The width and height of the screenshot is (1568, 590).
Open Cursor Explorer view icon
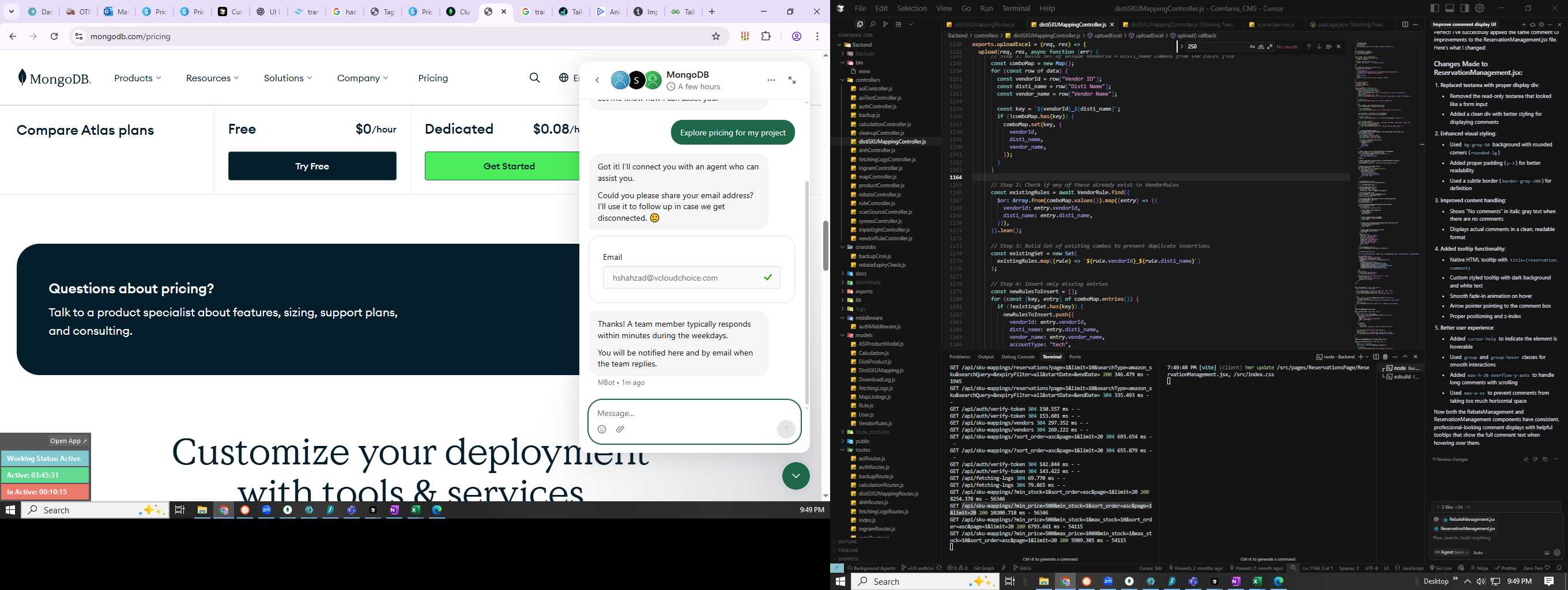pyautogui.click(x=860, y=24)
